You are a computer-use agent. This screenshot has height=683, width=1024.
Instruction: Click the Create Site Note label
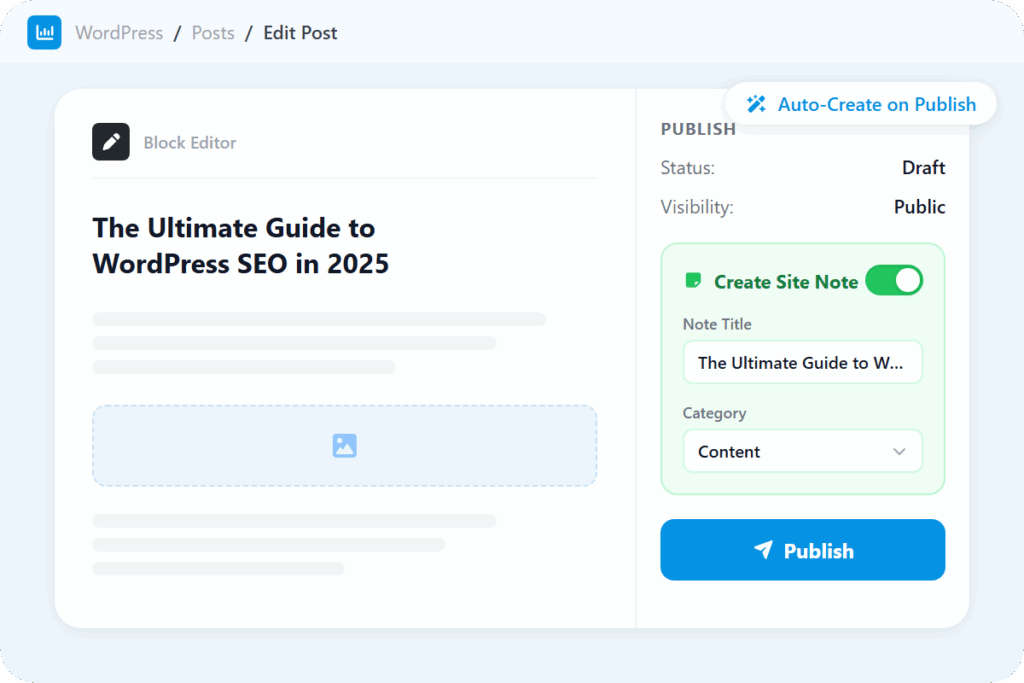[785, 282]
